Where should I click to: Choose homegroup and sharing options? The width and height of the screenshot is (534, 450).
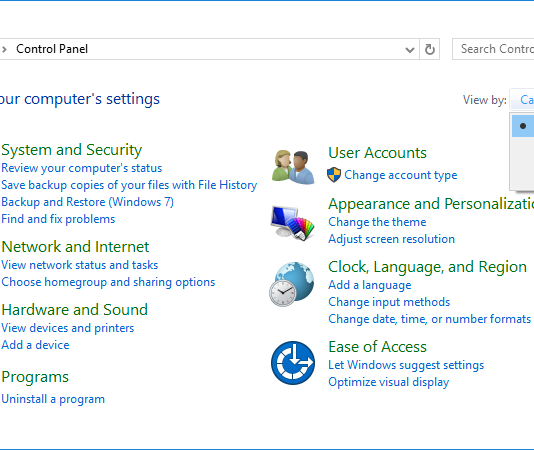(x=108, y=282)
